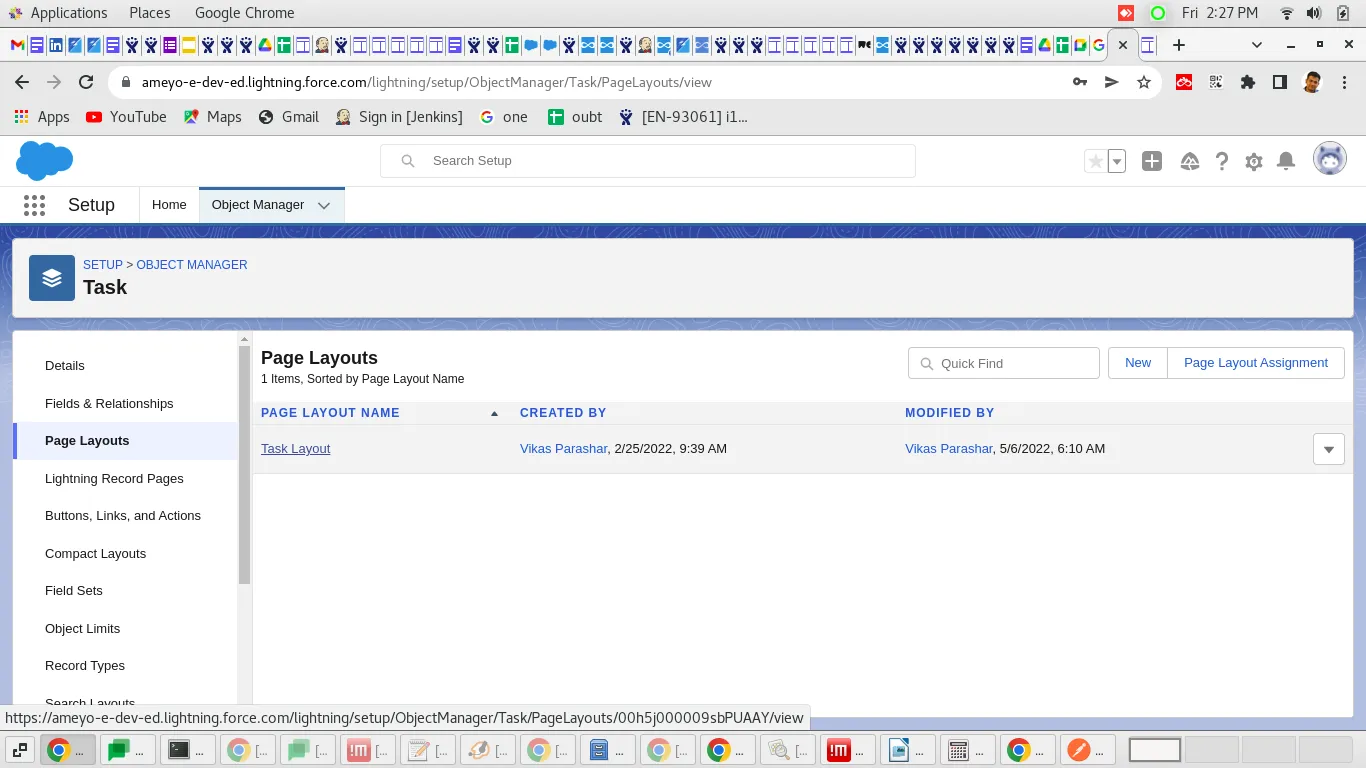Expand the favorites list dropdown arrow
Viewport: 1366px width, 768px height.
(x=1117, y=161)
